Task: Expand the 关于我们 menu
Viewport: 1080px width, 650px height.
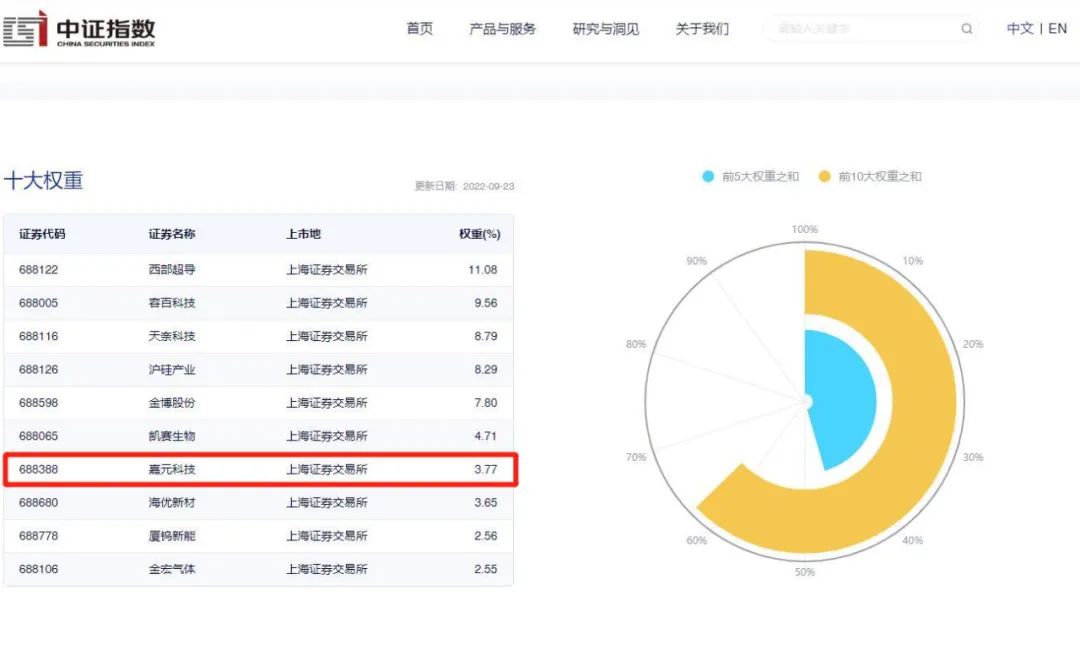Action: [701, 29]
